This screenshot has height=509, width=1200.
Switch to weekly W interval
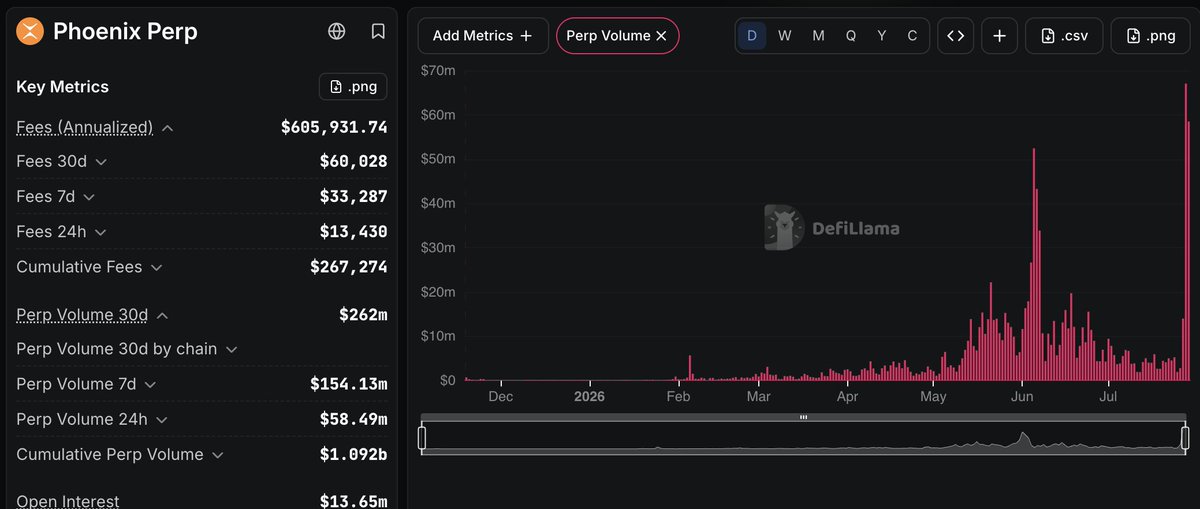(x=785, y=36)
